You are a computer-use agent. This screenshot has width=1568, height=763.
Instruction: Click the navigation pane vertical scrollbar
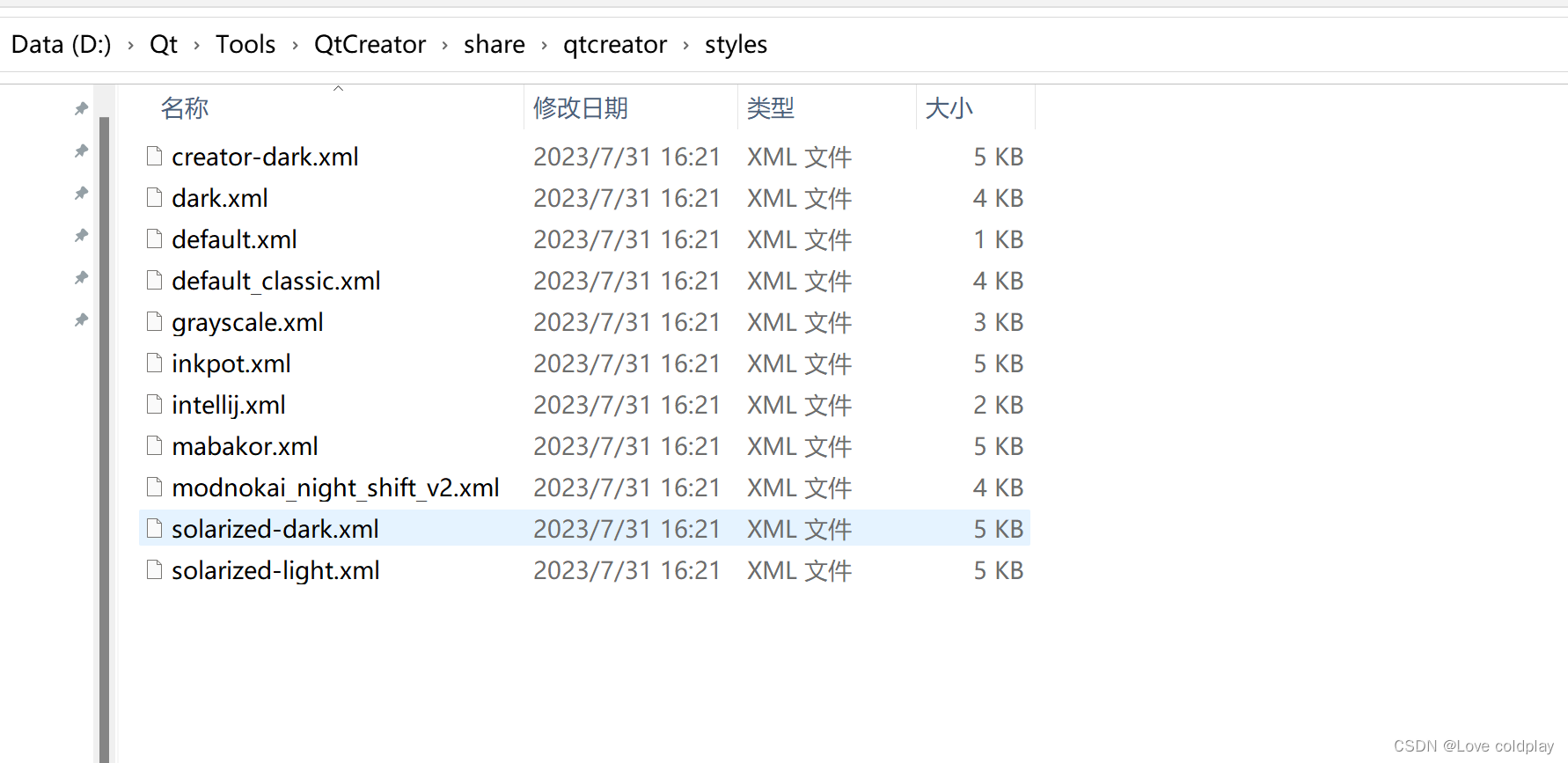[x=105, y=438]
